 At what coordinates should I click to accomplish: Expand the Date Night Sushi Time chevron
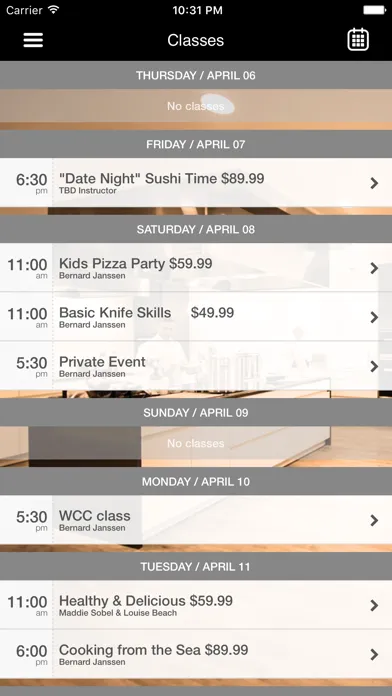click(374, 183)
